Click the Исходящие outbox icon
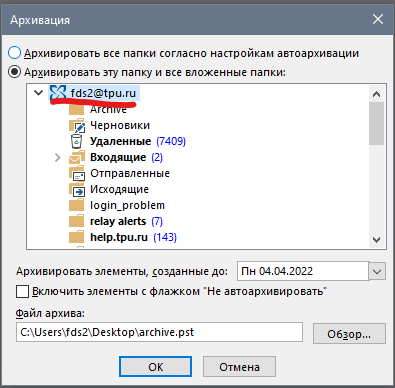The width and height of the screenshot is (395, 388). pyautogui.click(x=77, y=189)
